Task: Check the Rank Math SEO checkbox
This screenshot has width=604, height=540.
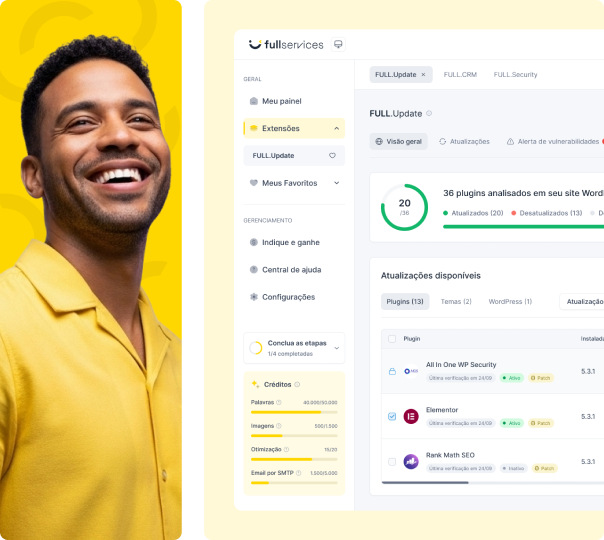Action: 392,461
